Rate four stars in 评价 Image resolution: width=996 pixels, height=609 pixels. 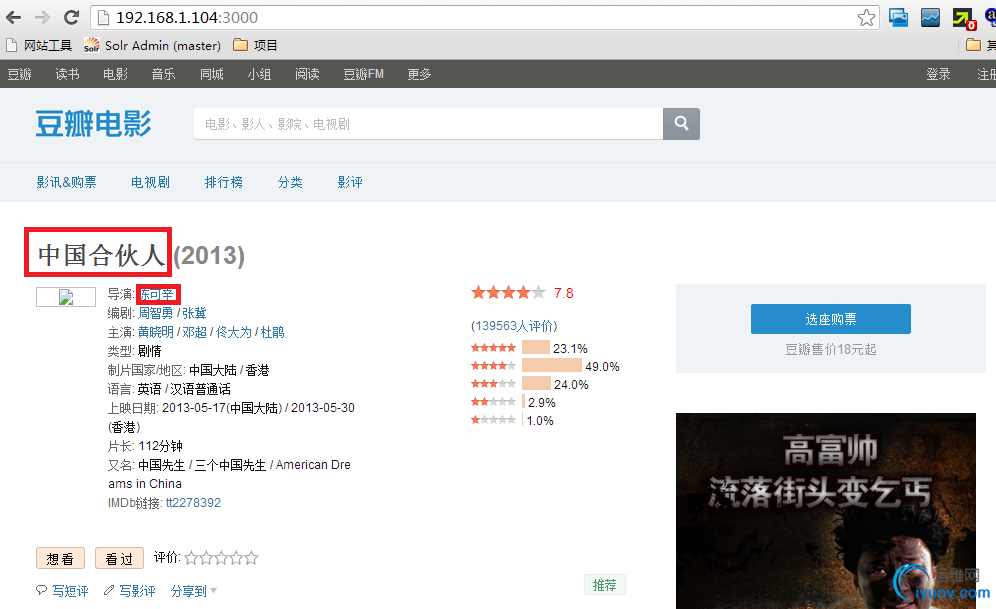[236, 558]
